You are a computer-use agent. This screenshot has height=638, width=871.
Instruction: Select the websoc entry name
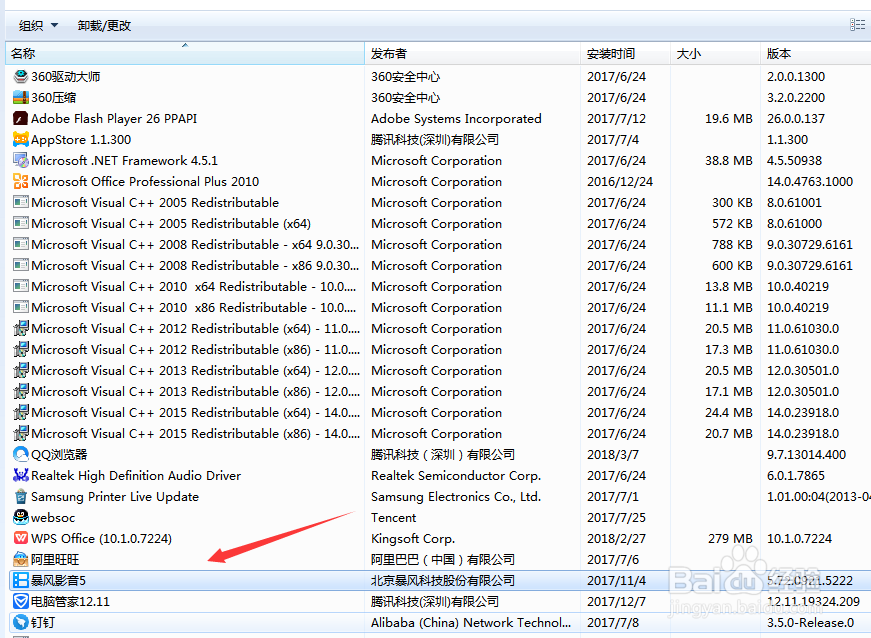[53, 518]
